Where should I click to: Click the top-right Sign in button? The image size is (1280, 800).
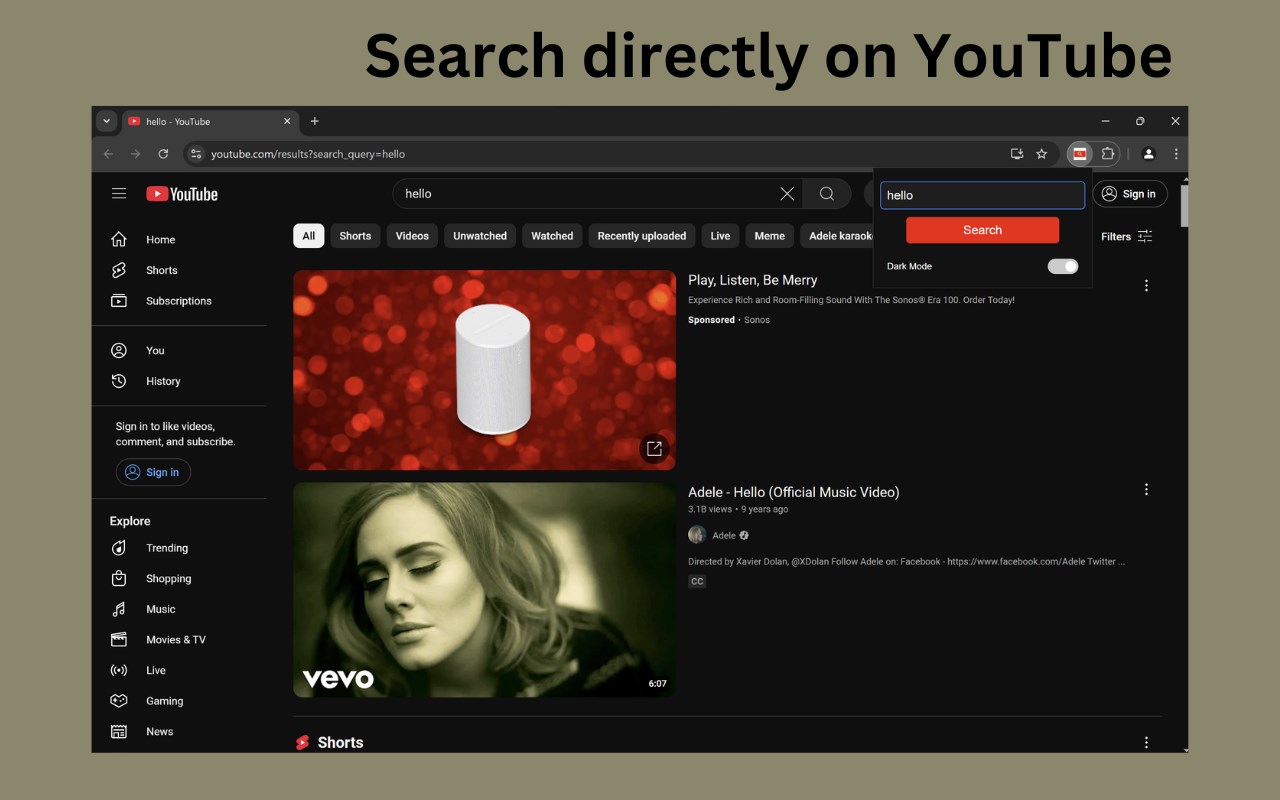1130,194
